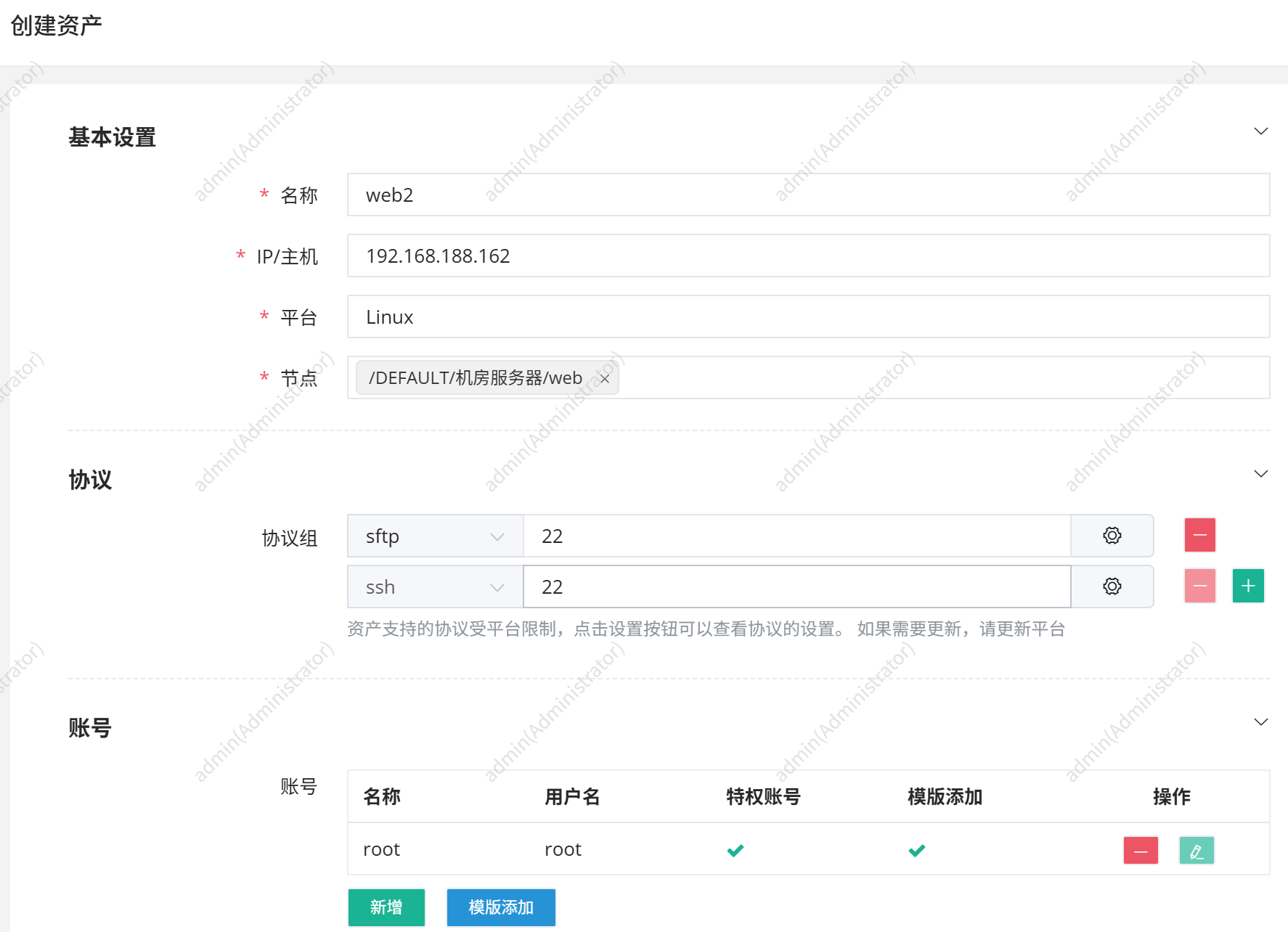This screenshot has width=1288, height=932.
Task: Click the 模版添加 checkmark for root
Action: [x=917, y=850]
